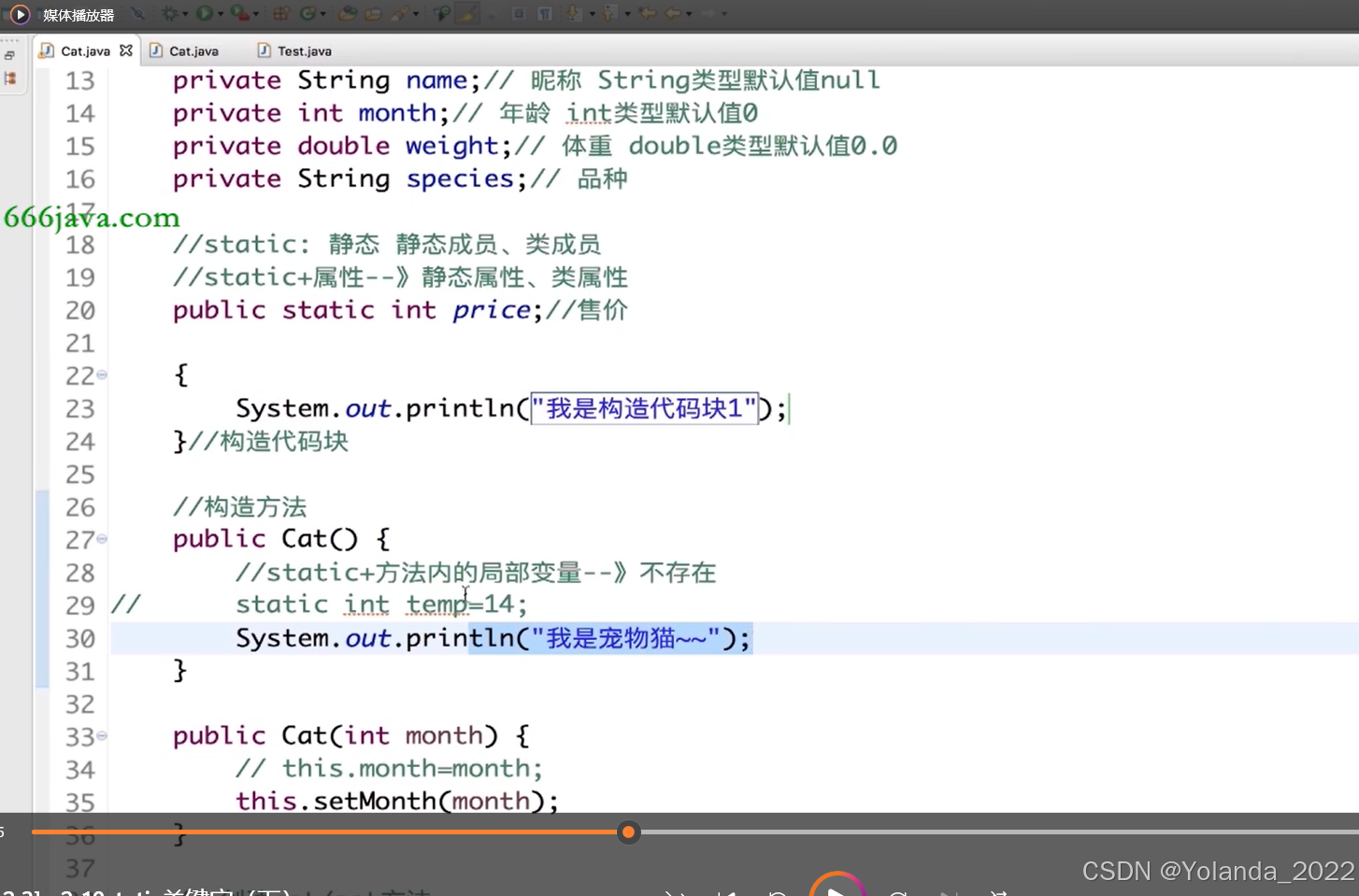This screenshot has height=896, width=1359.
Task: Click the left sidebar hierarchy view icon
Action: (10, 78)
